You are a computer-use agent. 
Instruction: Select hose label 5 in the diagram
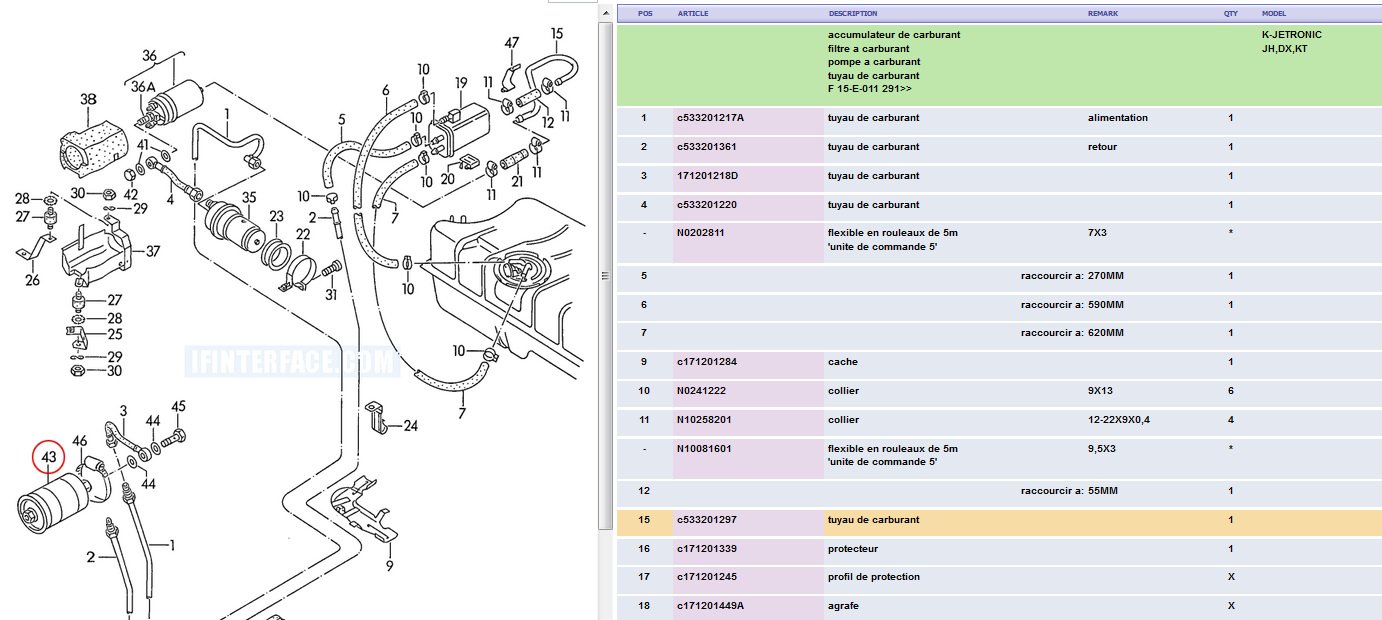pos(341,119)
